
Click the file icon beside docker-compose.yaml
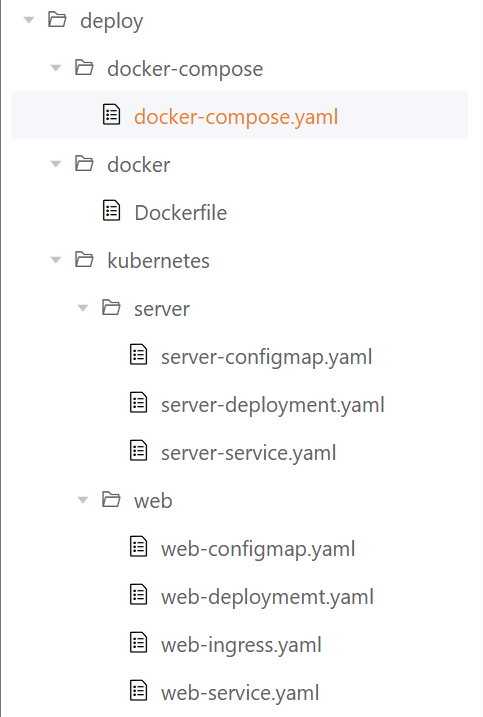pyautogui.click(x=111, y=115)
